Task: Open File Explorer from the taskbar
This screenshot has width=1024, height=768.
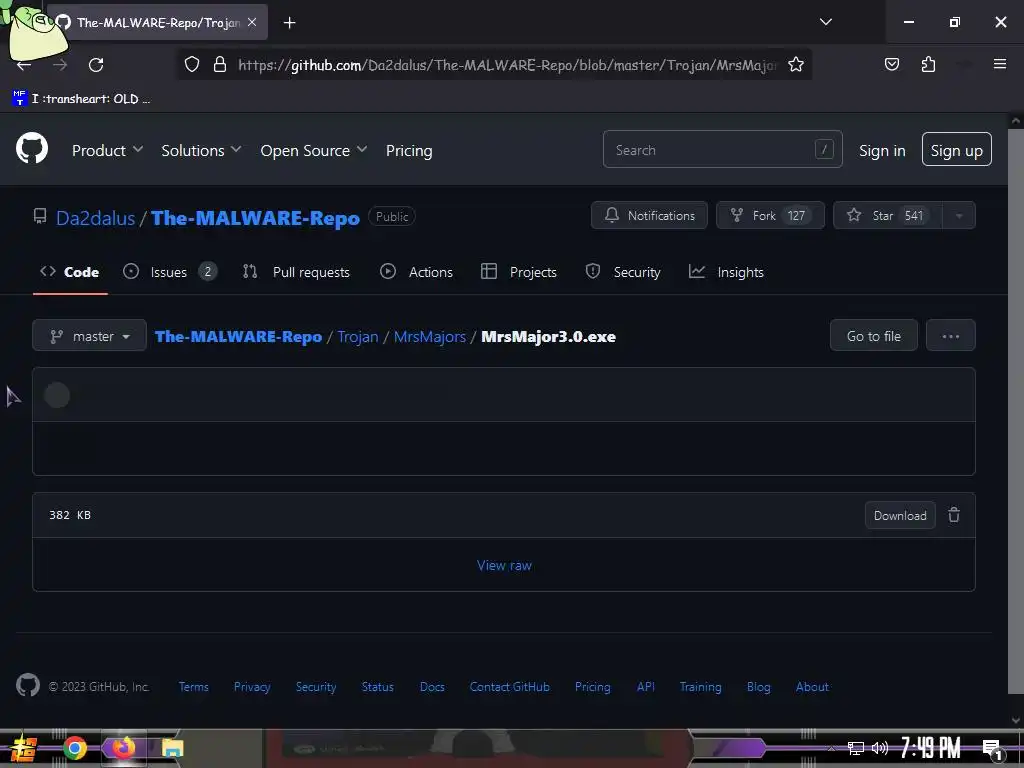Action: 172,748
